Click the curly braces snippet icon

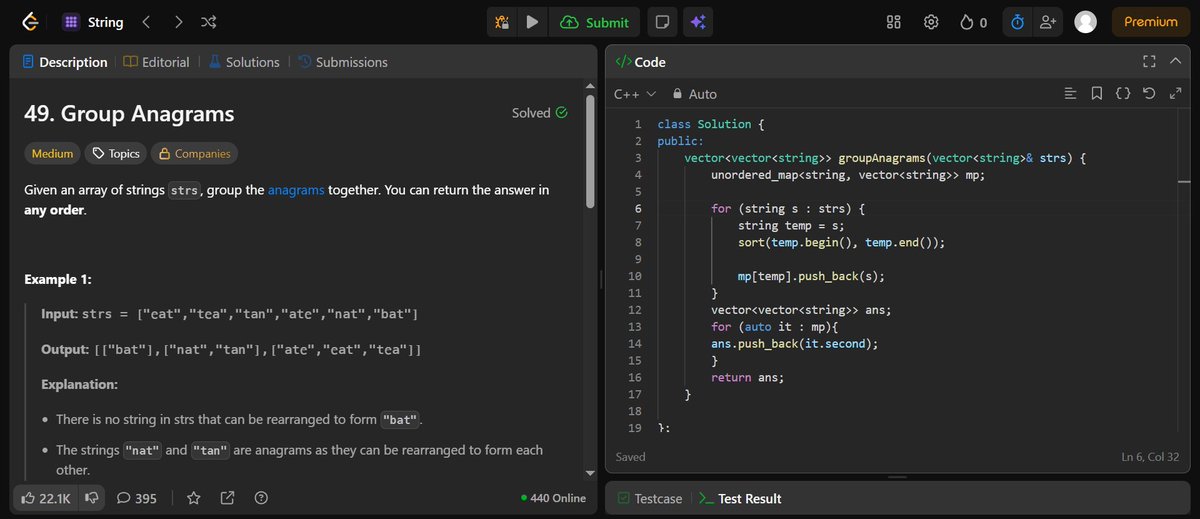coord(1122,94)
